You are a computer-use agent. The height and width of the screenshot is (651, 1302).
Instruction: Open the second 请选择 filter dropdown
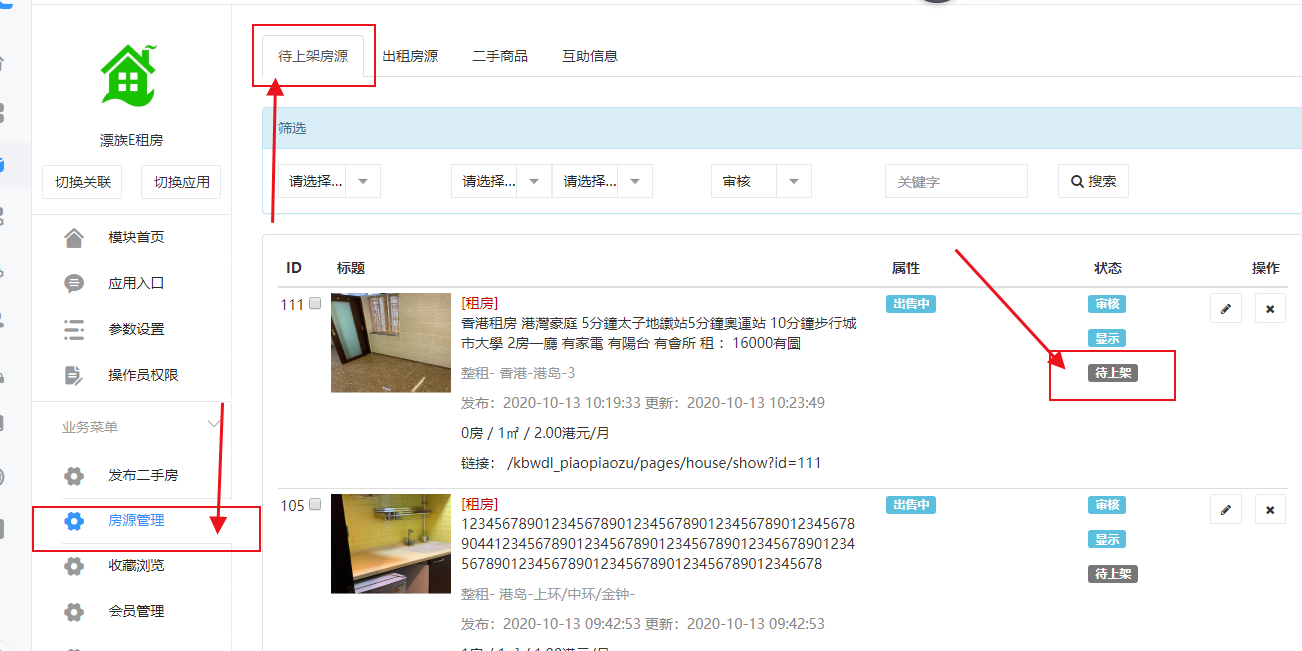coord(501,182)
